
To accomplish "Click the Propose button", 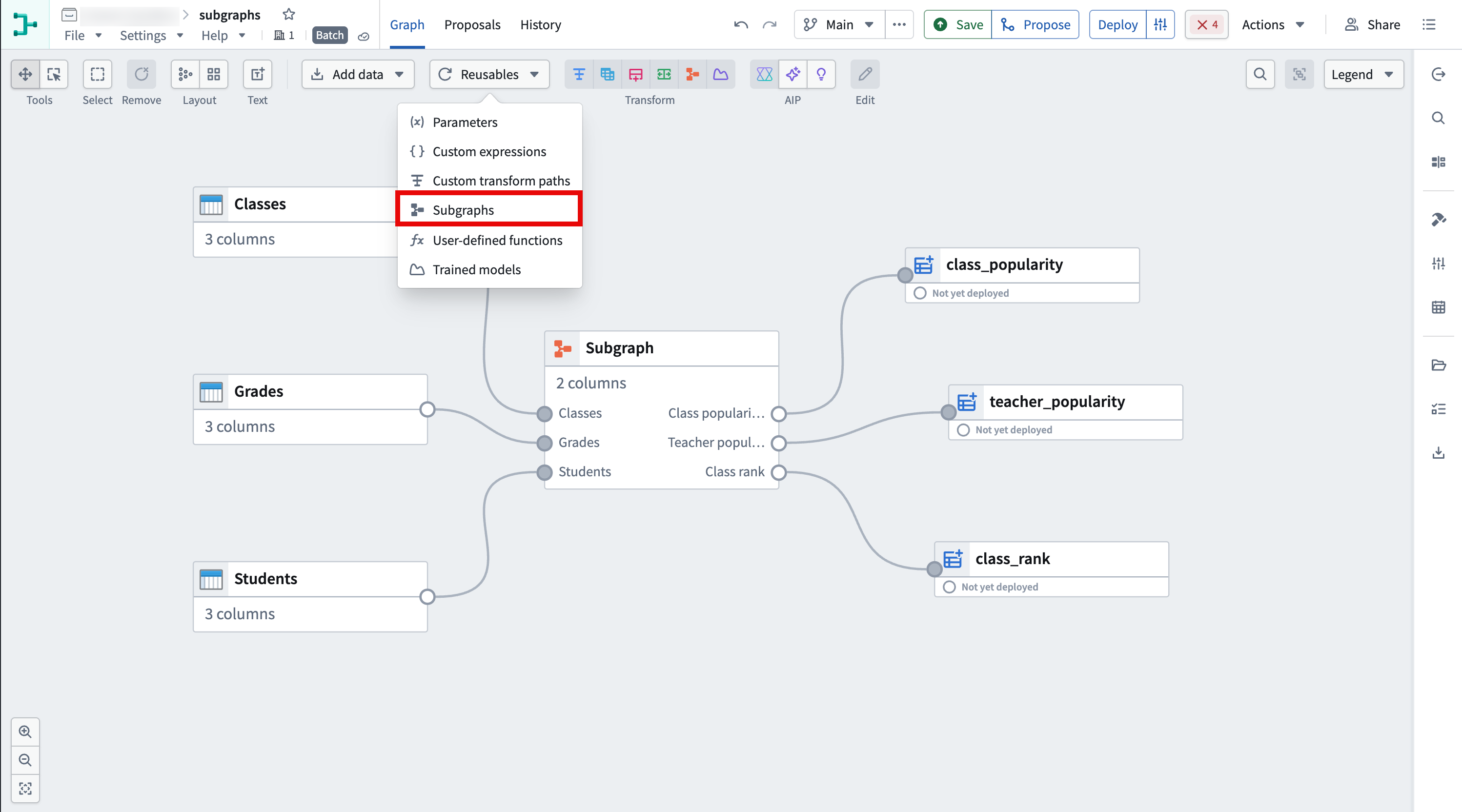I will tap(1035, 24).
